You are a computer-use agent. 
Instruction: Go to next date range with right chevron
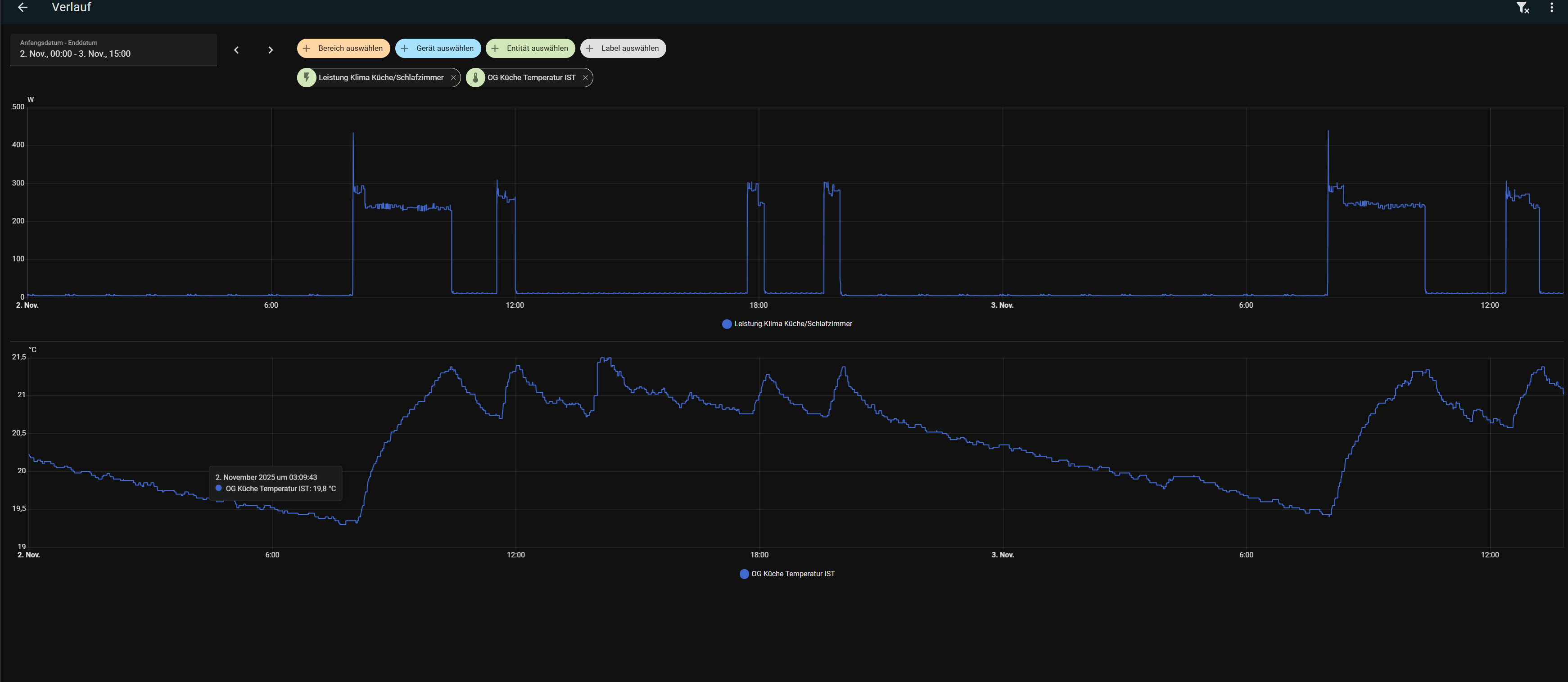tap(270, 50)
